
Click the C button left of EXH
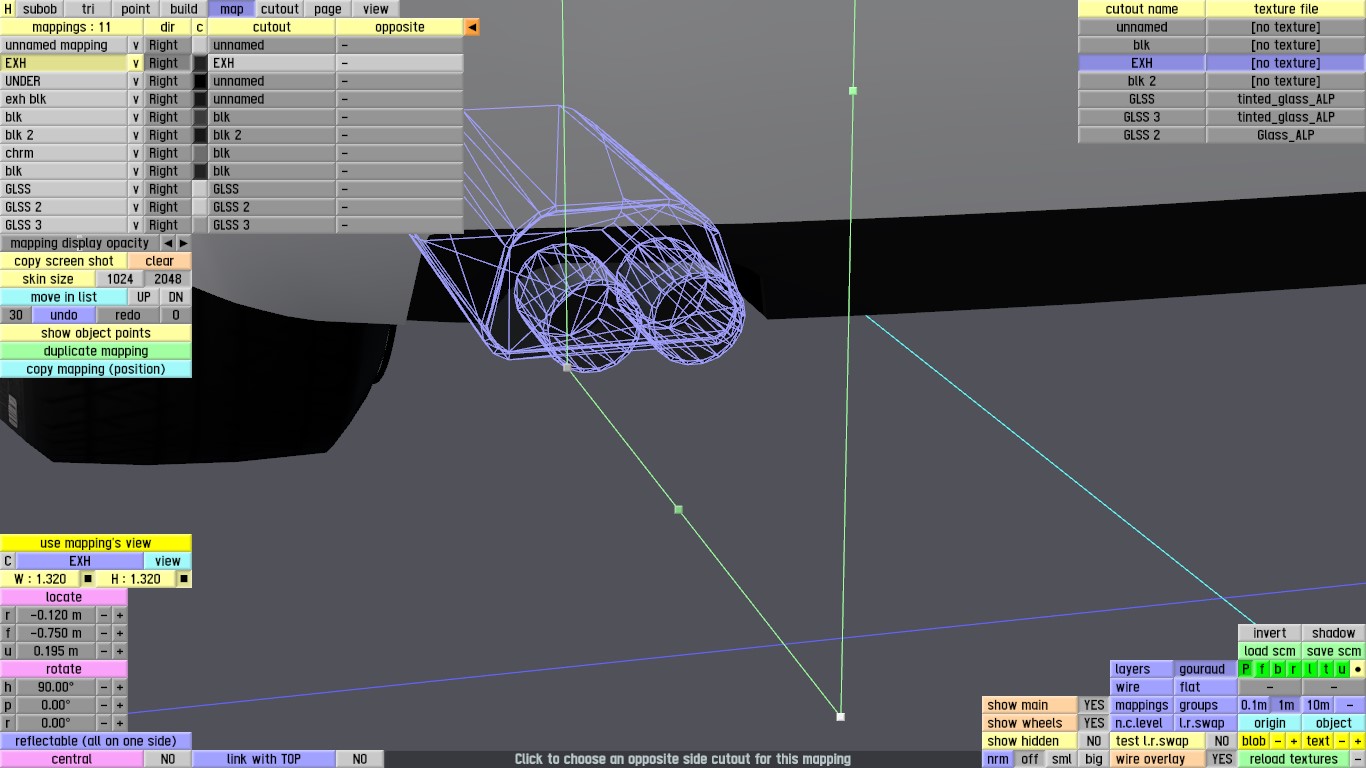click(x=8, y=561)
